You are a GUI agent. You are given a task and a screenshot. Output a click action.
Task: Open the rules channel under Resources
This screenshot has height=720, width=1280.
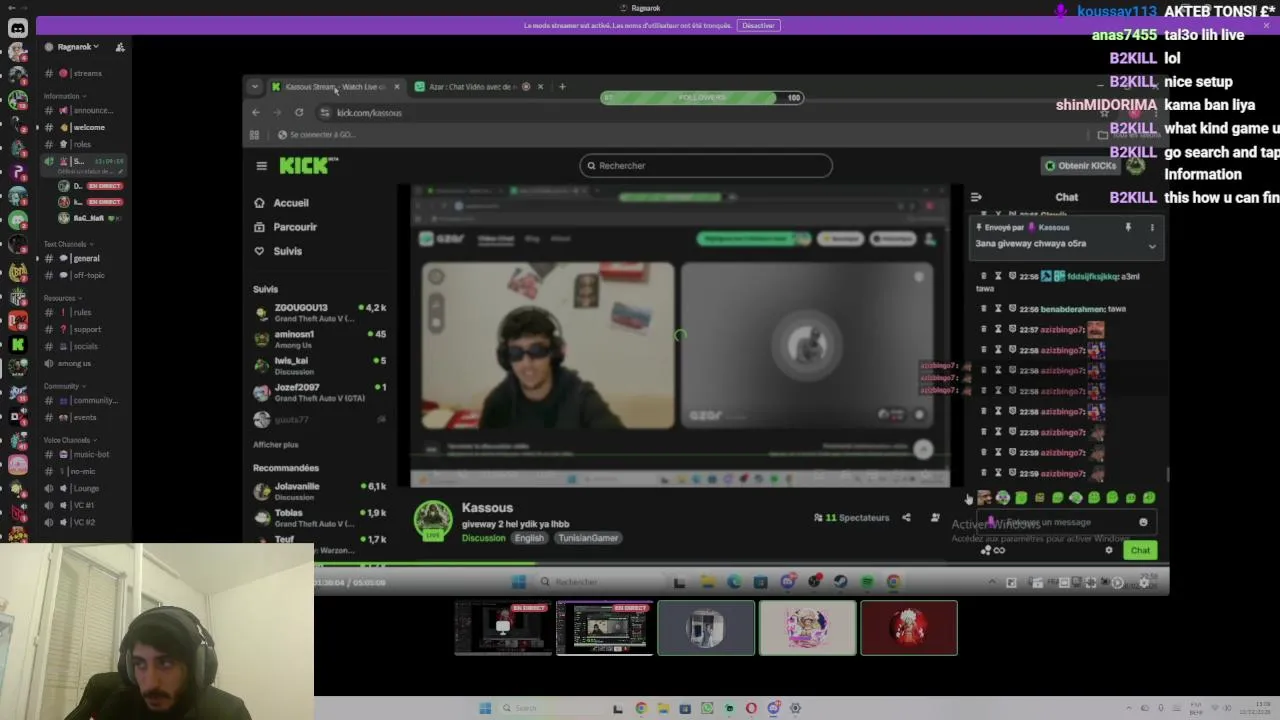(x=80, y=312)
